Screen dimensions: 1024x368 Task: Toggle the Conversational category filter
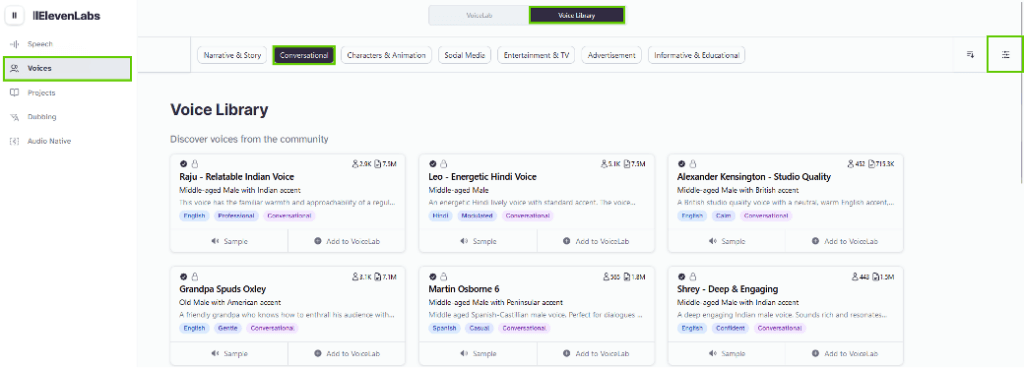pyautogui.click(x=304, y=55)
